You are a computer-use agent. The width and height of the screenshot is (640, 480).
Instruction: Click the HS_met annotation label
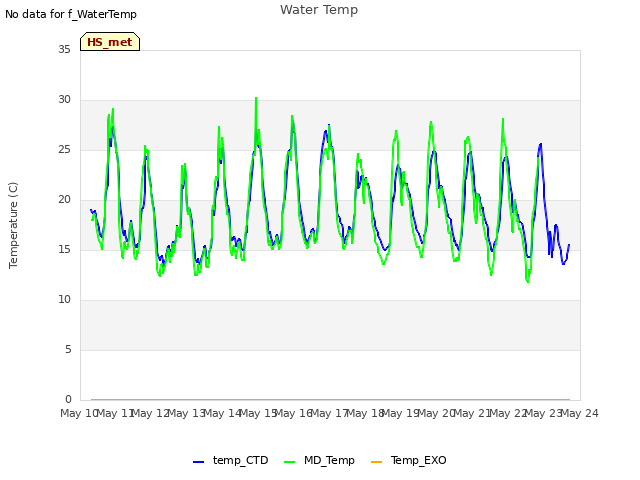pyautogui.click(x=110, y=42)
